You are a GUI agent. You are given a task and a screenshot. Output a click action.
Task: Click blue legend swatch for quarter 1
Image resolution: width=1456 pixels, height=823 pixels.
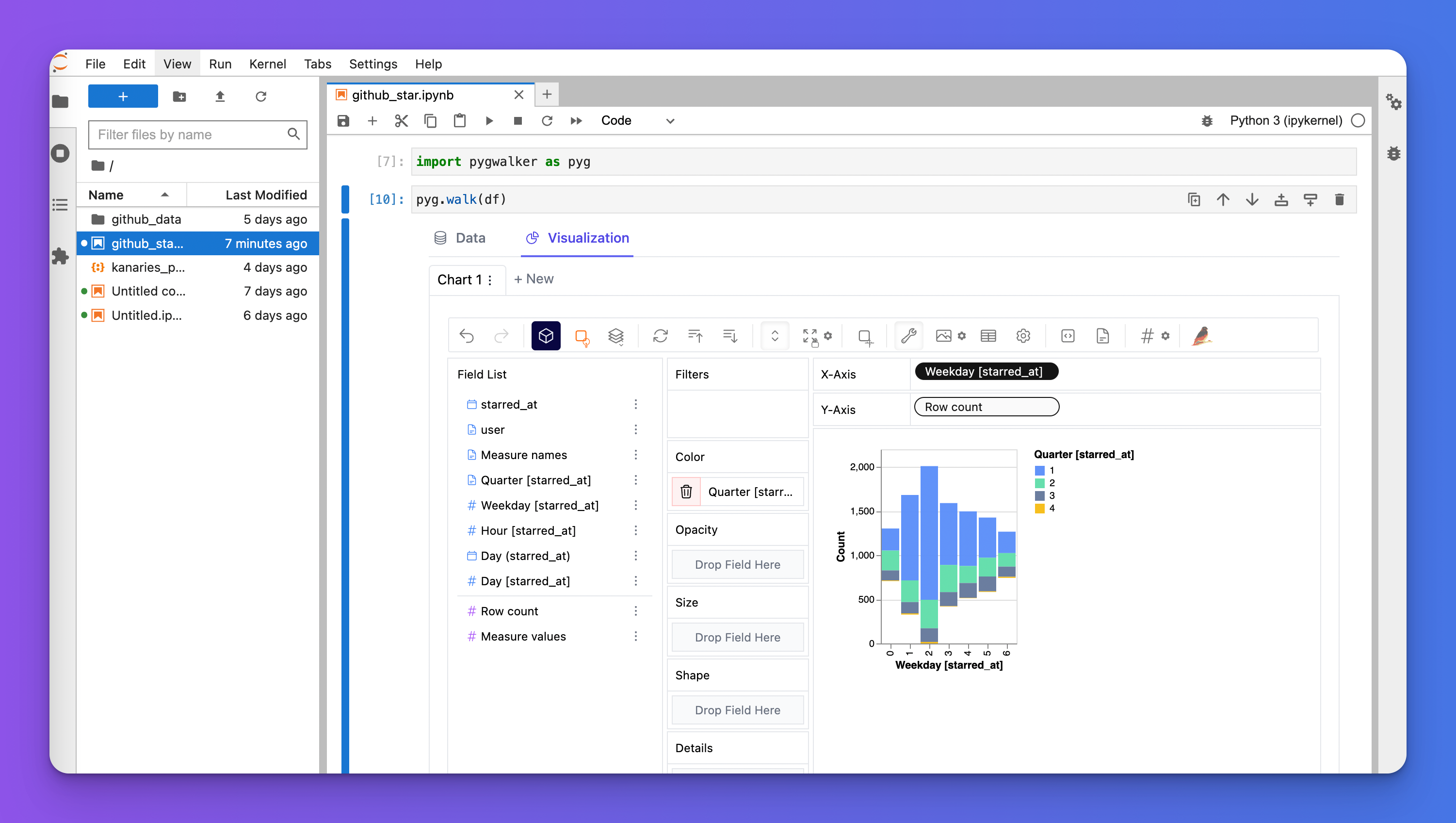[1039, 471]
